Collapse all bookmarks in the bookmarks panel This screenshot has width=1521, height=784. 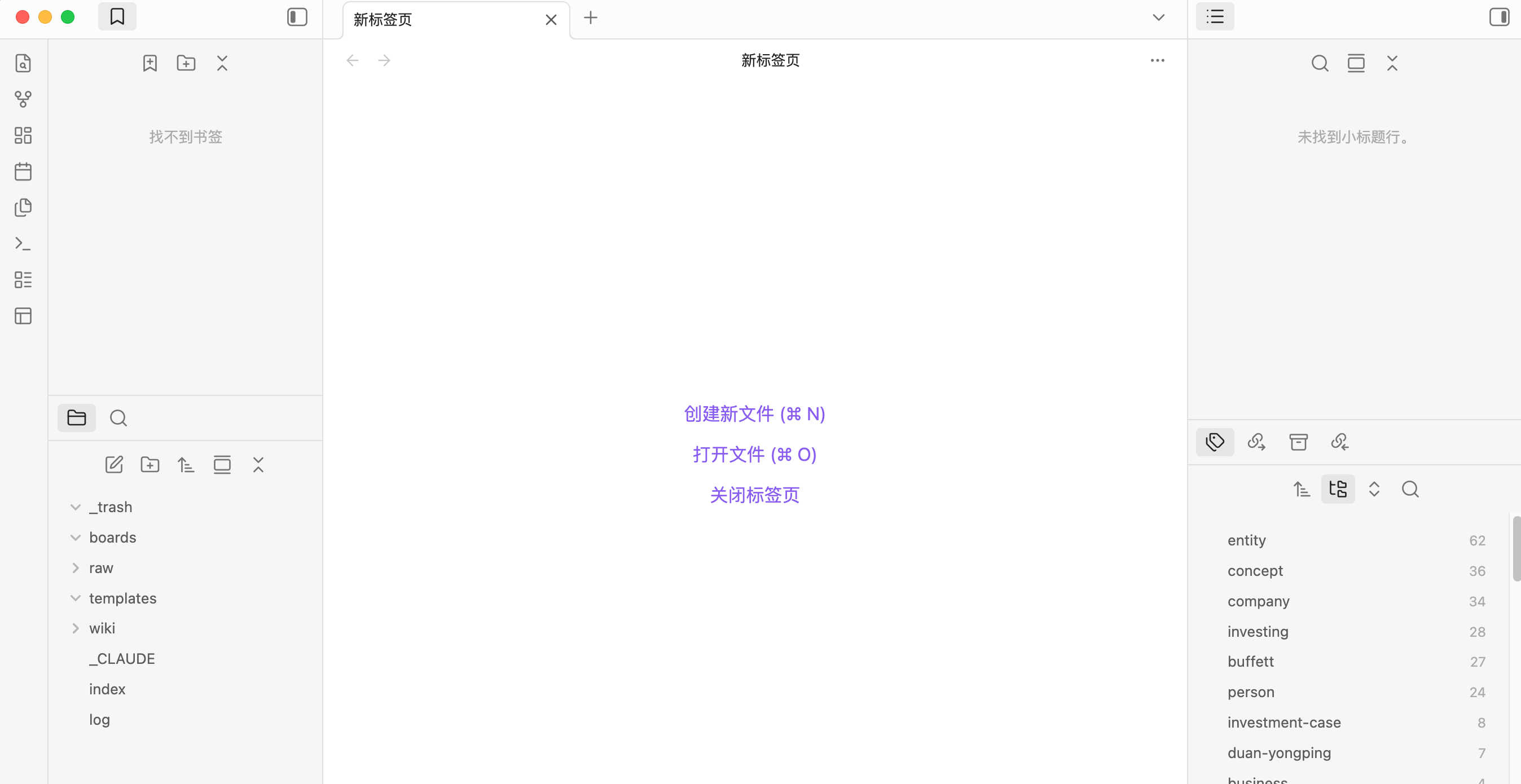click(222, 63)
